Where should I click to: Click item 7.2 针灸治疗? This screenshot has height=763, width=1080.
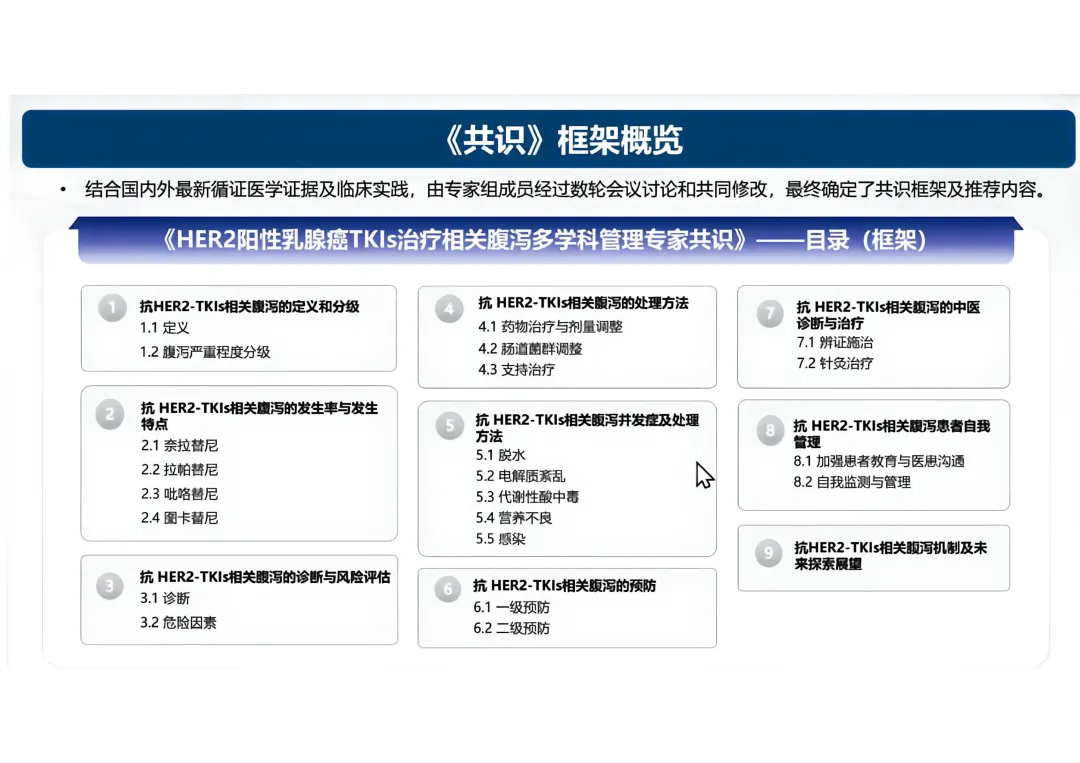(835, 363)
